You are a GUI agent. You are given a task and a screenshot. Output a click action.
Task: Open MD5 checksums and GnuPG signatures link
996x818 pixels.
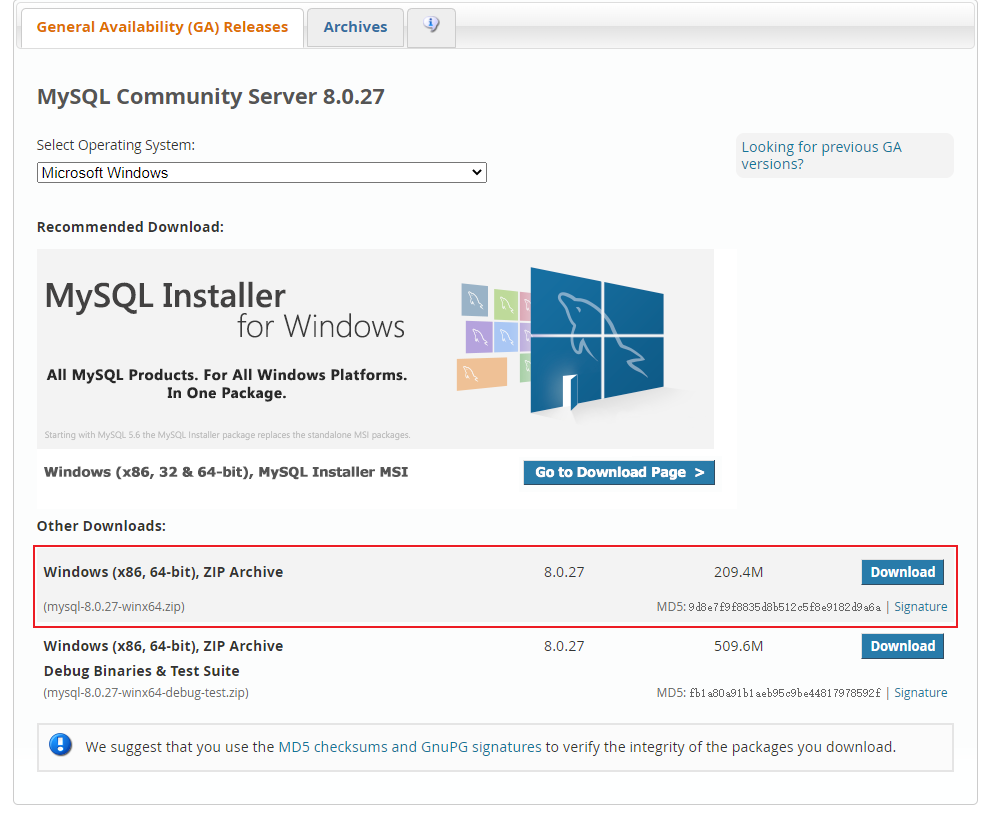(410, 747)
